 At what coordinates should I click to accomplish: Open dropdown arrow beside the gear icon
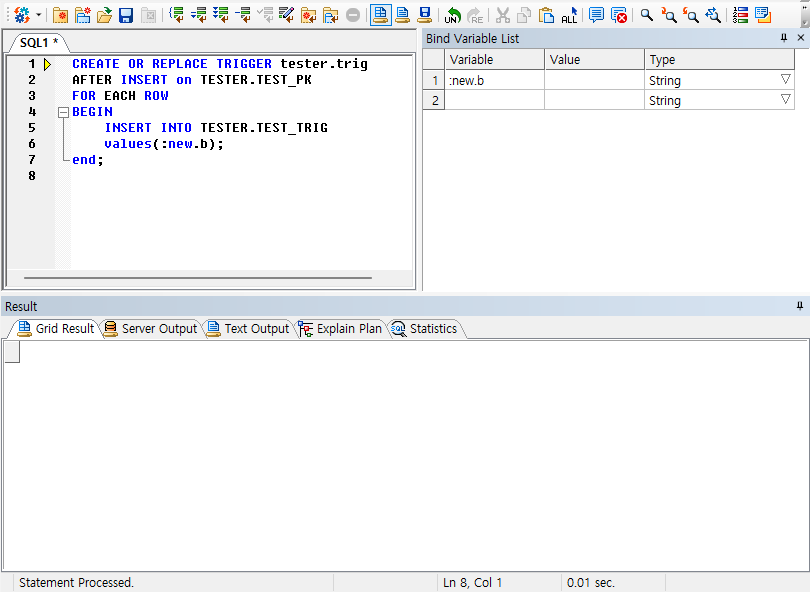click(39, 15)
